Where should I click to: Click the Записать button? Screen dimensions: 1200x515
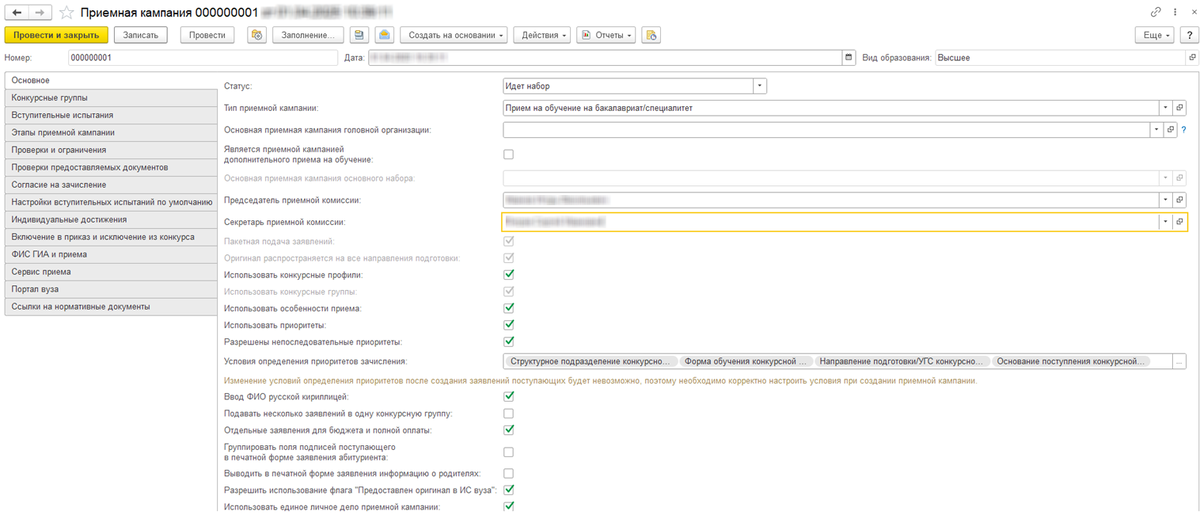(x=141, y=35)
